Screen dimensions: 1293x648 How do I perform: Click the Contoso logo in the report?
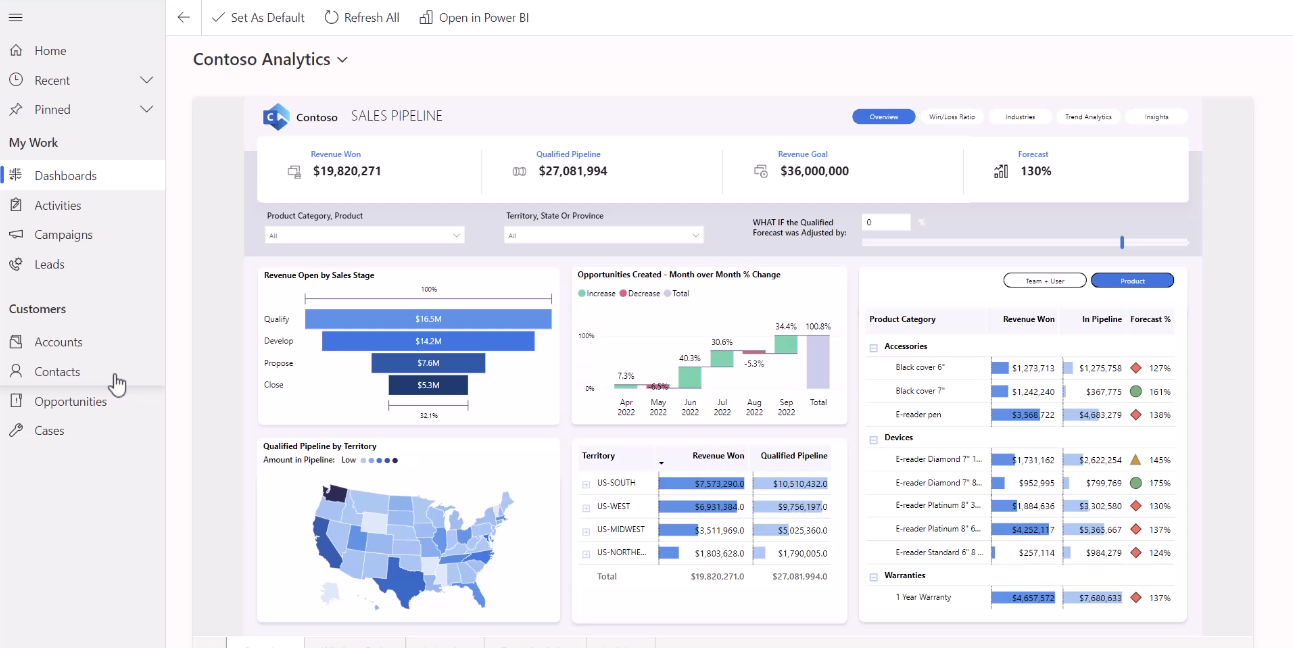click(276, 117)
